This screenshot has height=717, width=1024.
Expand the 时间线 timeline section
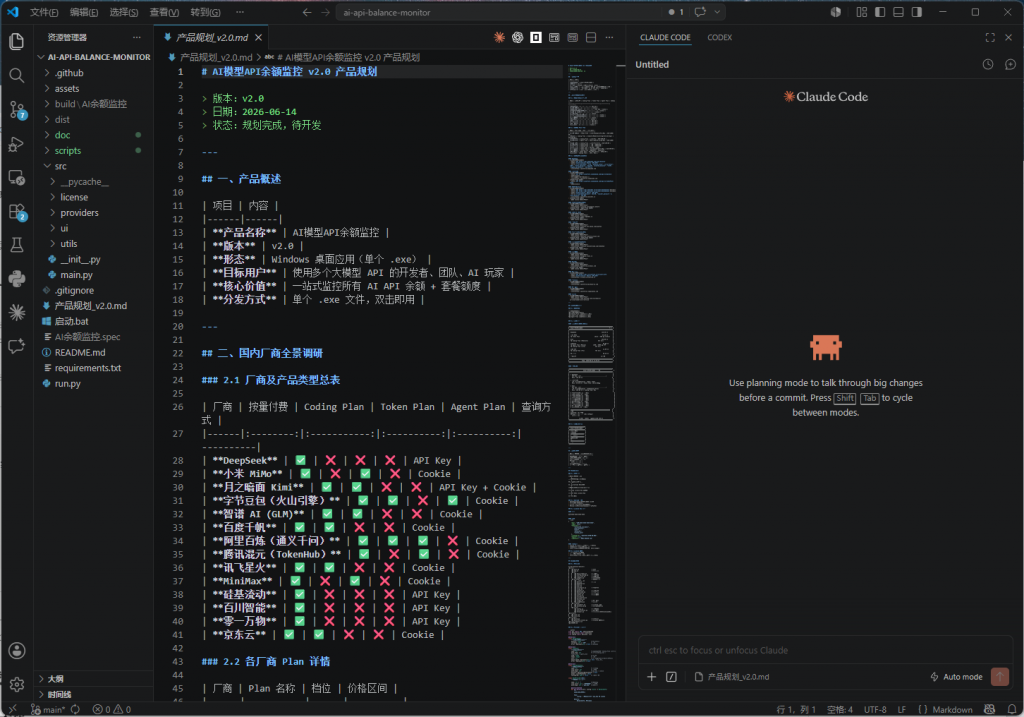(x=94, y=694)
